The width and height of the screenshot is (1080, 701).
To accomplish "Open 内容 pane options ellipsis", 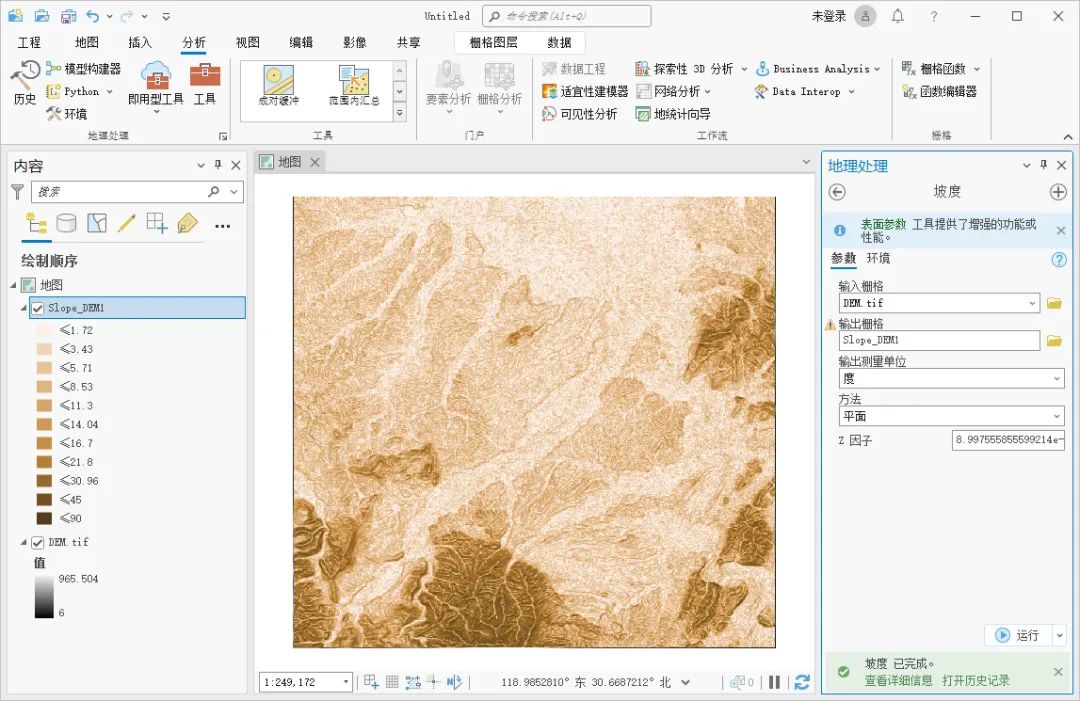I will [x=222, y=226].
